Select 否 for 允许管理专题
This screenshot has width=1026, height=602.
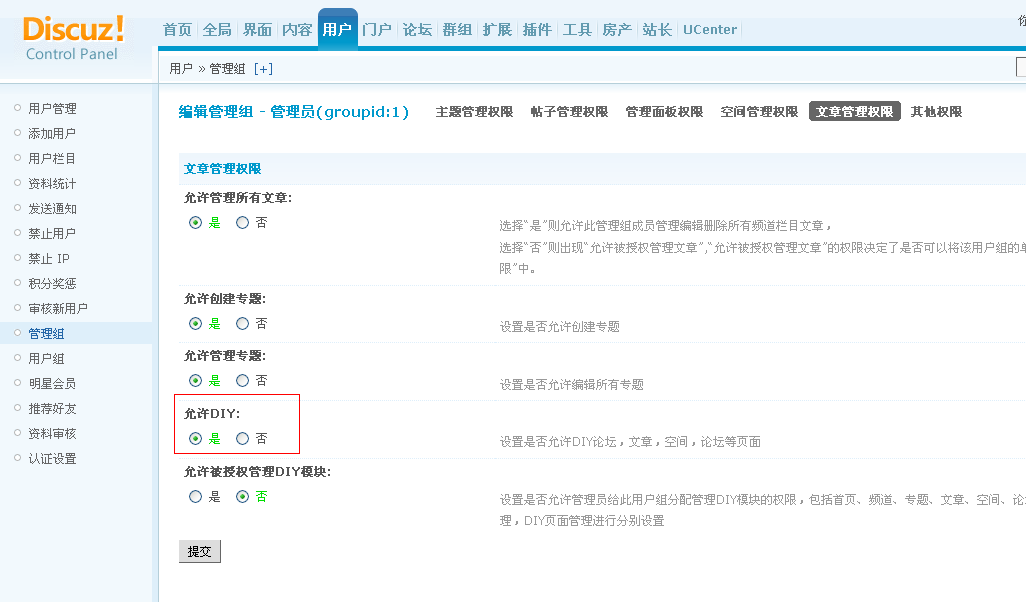[x=242, y=381]
